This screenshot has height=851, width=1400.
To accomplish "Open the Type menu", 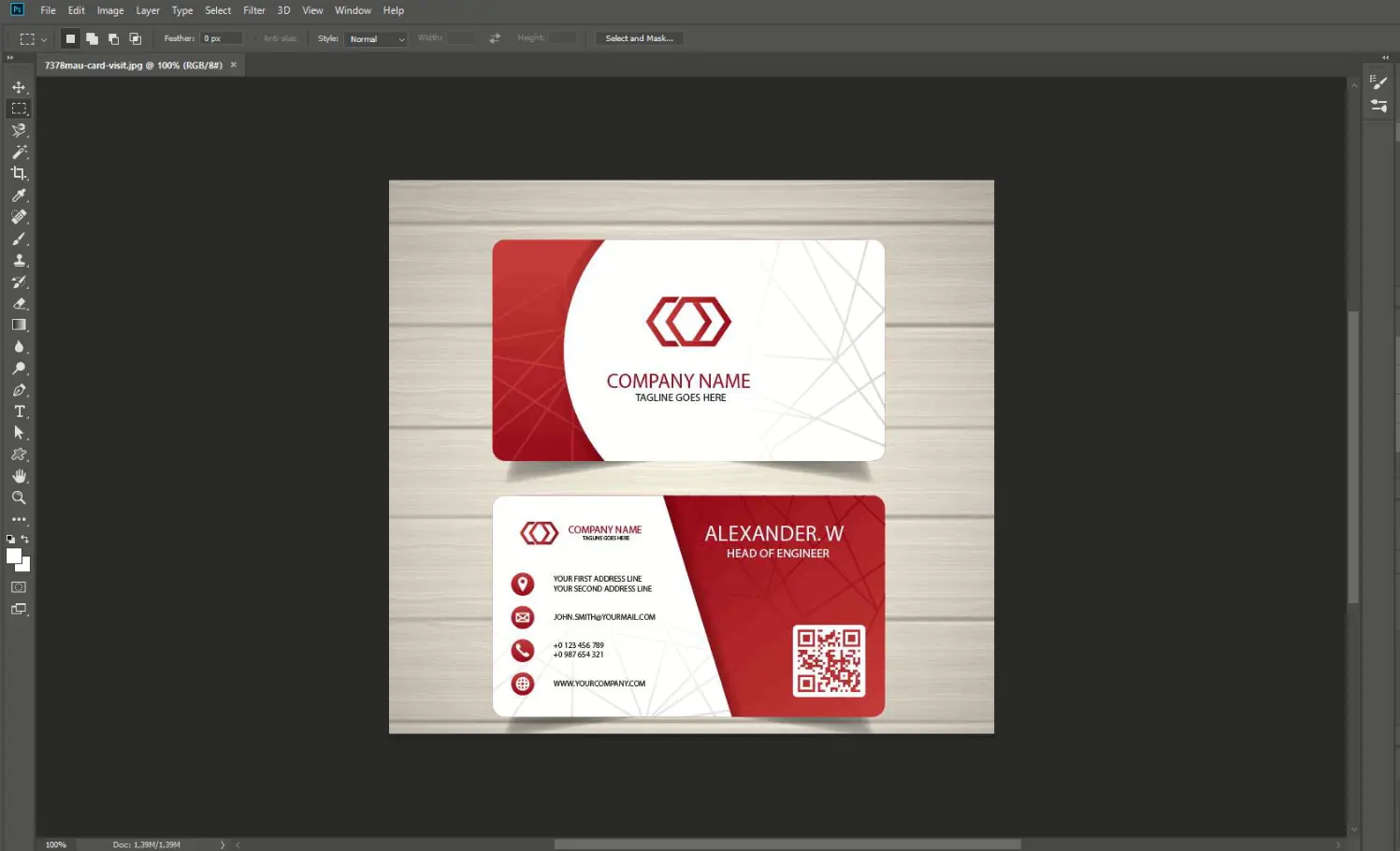I will (182, 10).
